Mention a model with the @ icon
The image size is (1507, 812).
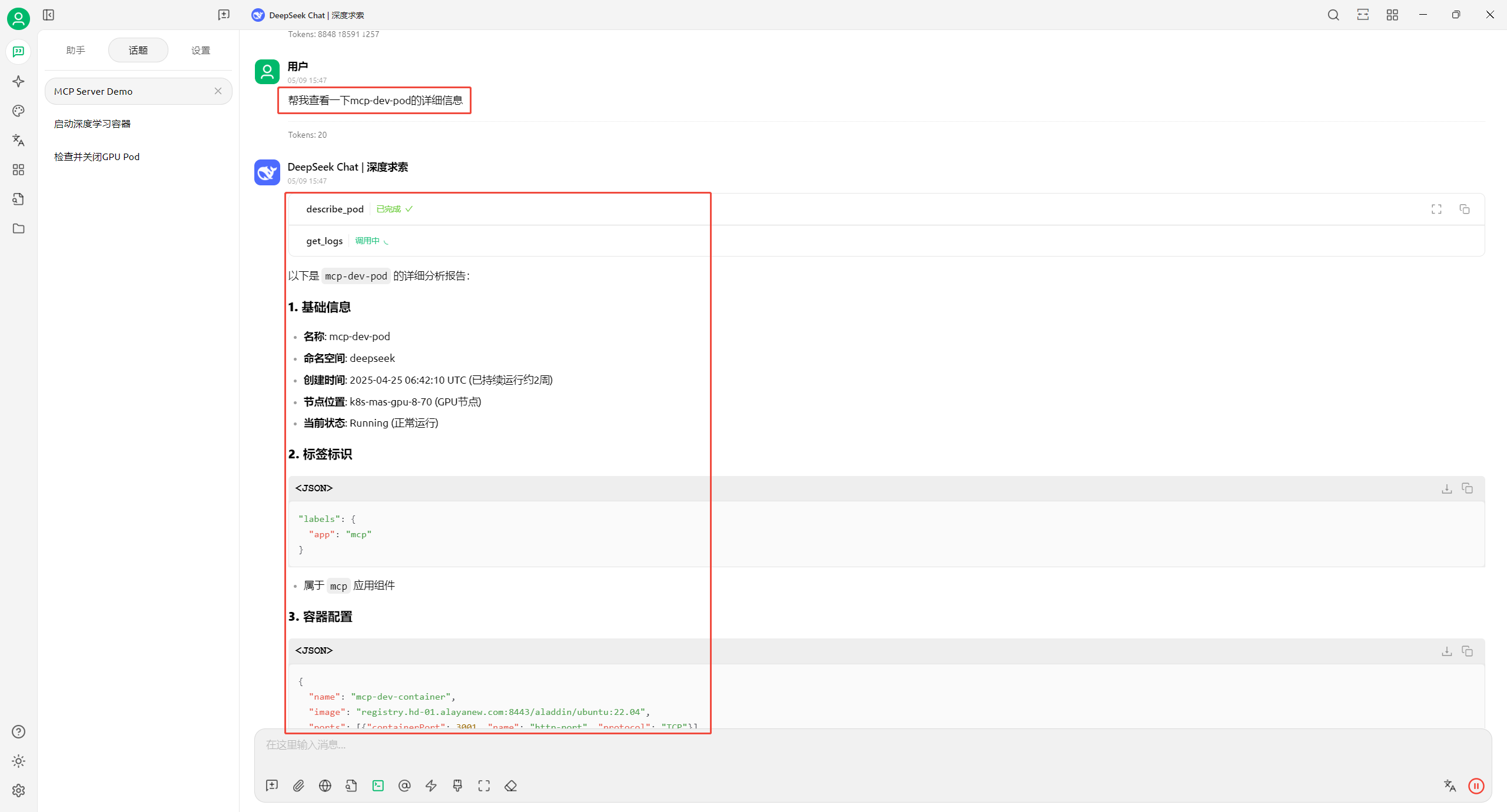[404, 786]
